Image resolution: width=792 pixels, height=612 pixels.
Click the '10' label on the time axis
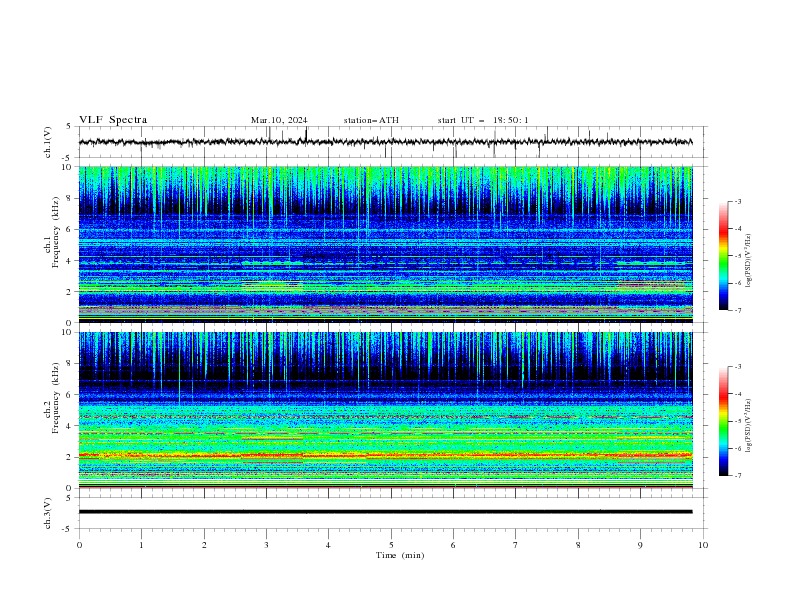[703, 545]
